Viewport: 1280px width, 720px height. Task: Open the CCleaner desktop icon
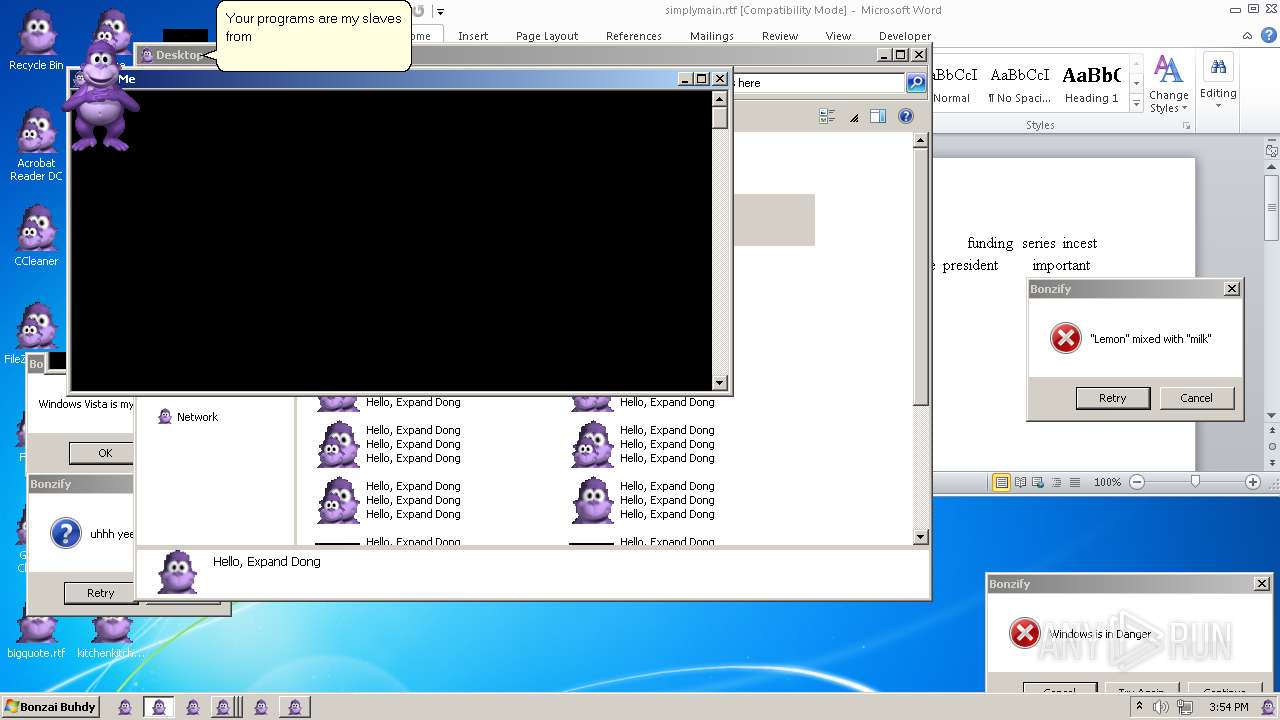coord(36,236)
